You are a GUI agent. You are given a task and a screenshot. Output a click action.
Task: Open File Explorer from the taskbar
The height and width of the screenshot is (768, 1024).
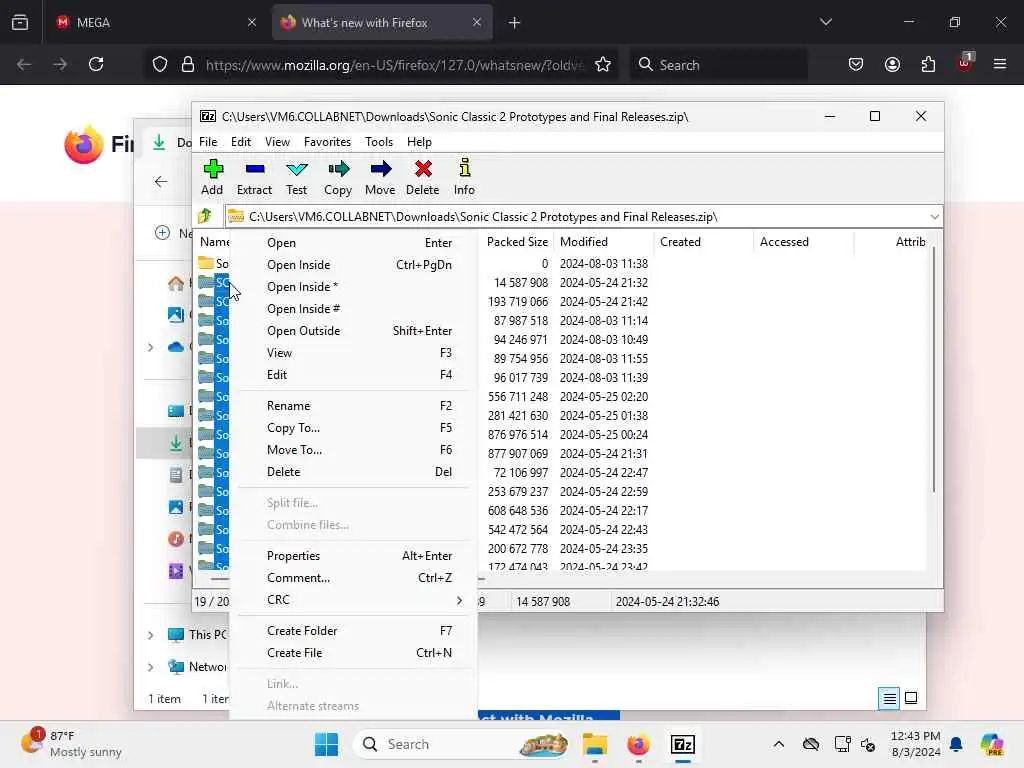(595, 744)
